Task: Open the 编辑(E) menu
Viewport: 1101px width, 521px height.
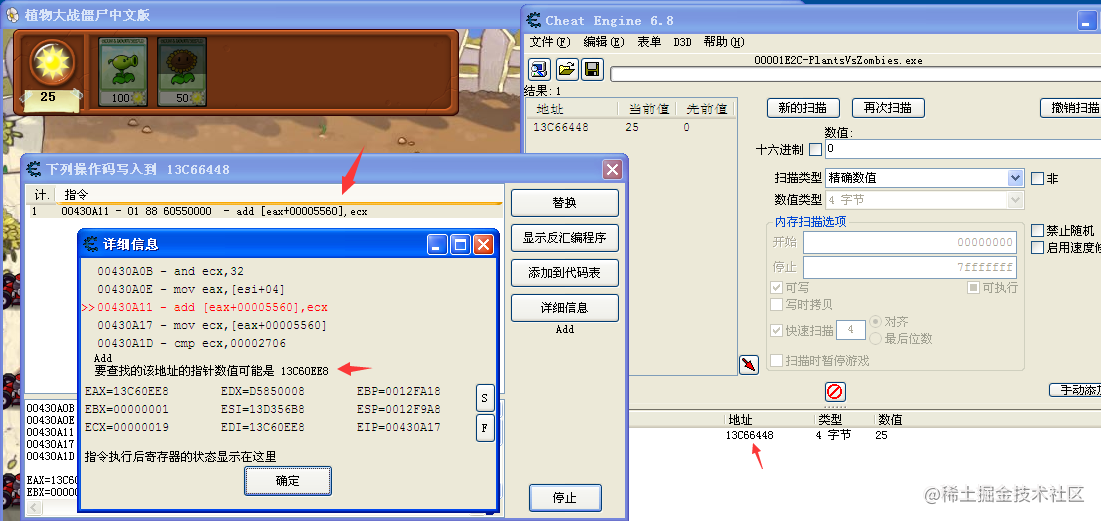Action: tap(604, 42)
